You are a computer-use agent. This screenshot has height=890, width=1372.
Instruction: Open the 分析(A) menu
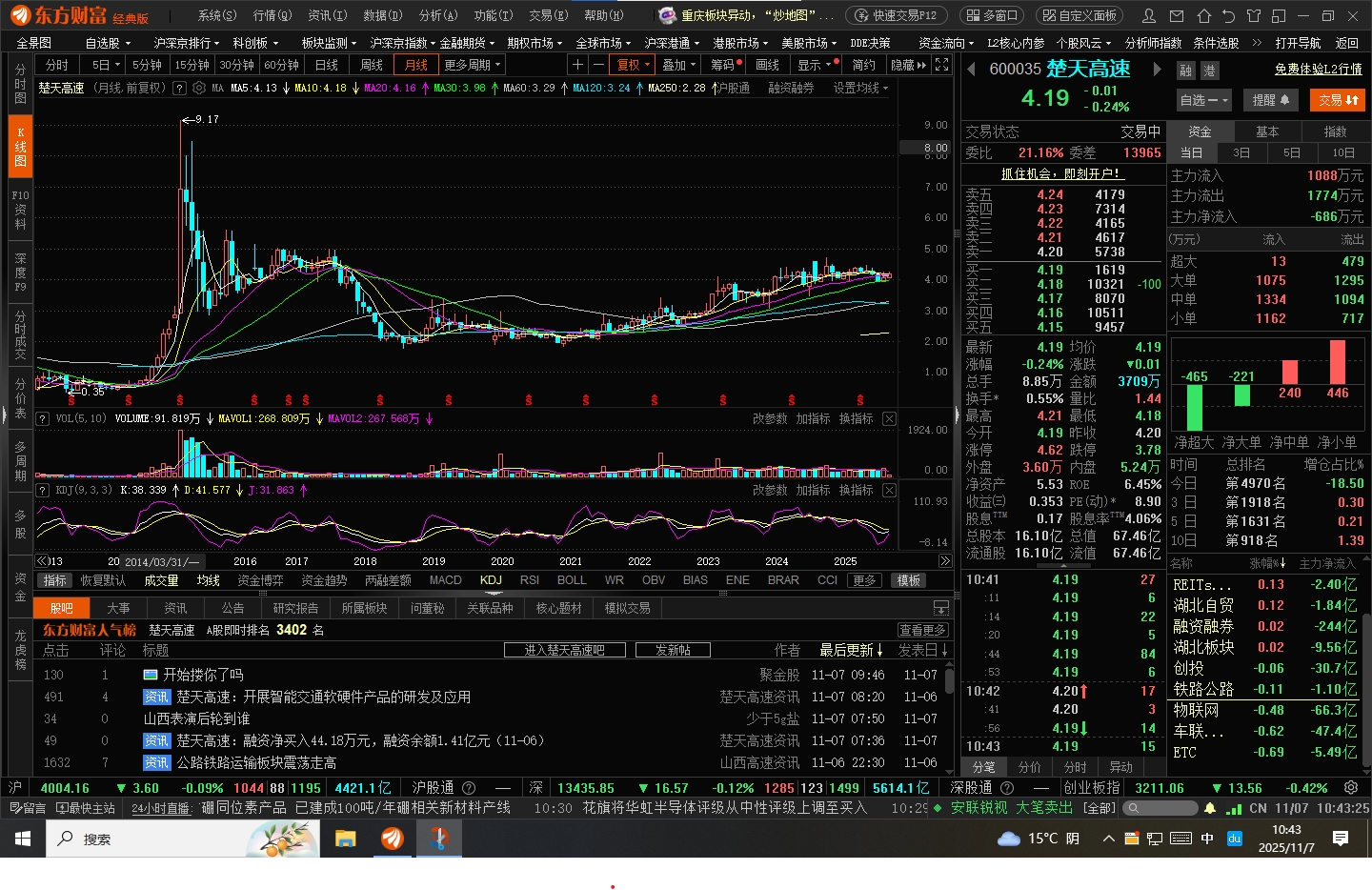(x=438, y=15)
